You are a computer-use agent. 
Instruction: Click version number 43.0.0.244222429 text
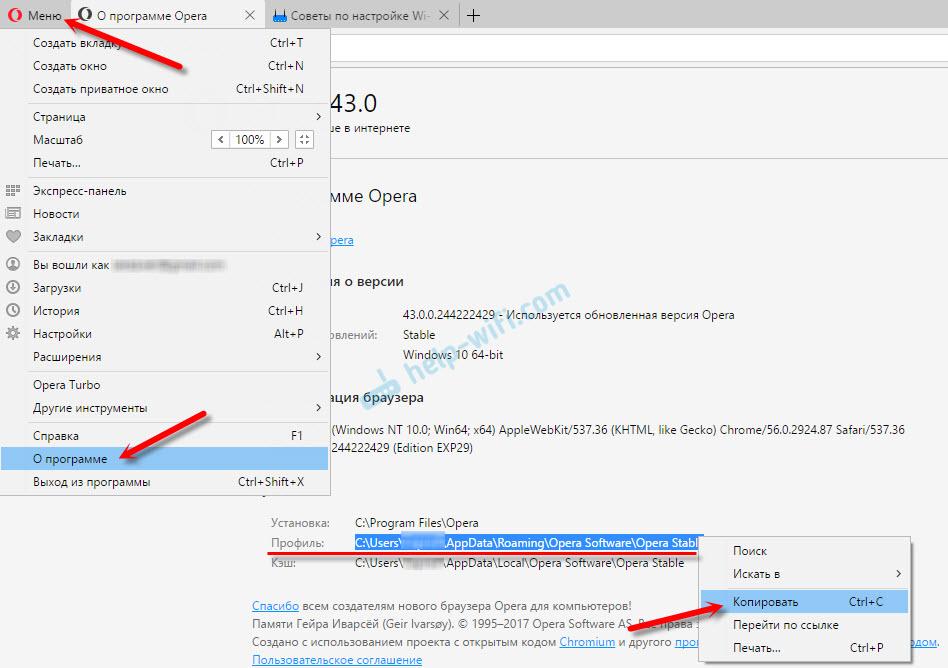click(449, 315)
